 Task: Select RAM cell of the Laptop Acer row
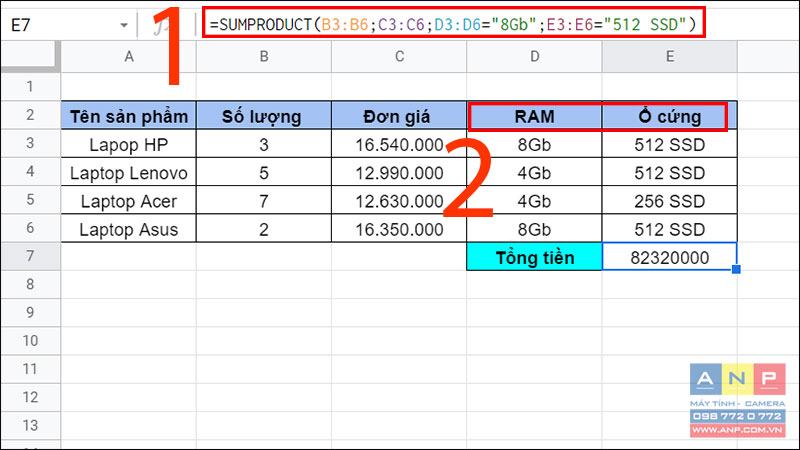tap(534, 200)
